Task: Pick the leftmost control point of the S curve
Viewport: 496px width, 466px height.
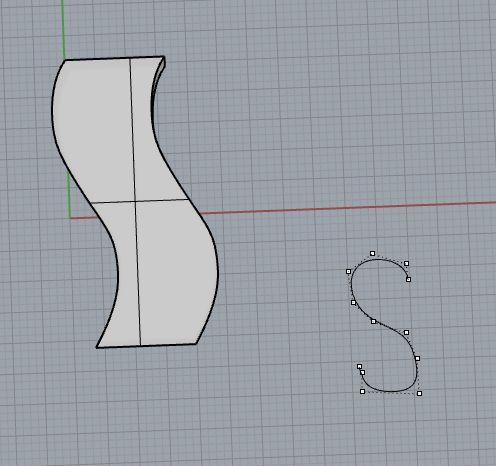Action: tap(348, 272)
